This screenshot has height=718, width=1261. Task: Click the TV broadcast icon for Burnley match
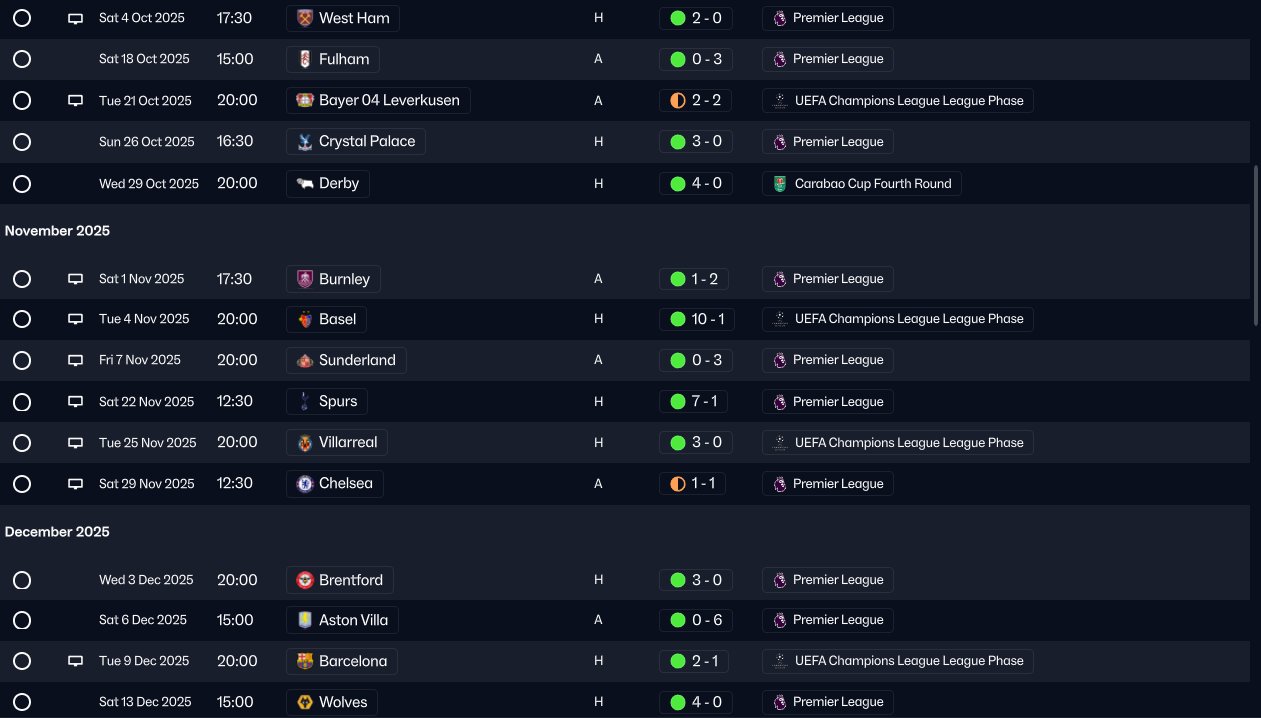click(75, 279)
